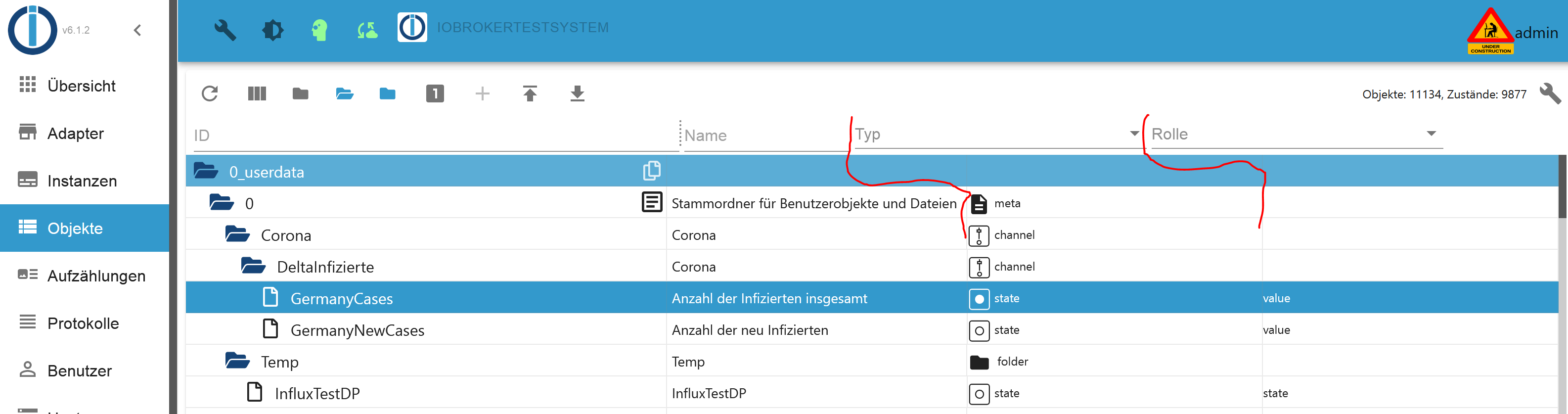
Task: Collapse the Corona folder
Action: coord(237,234)
